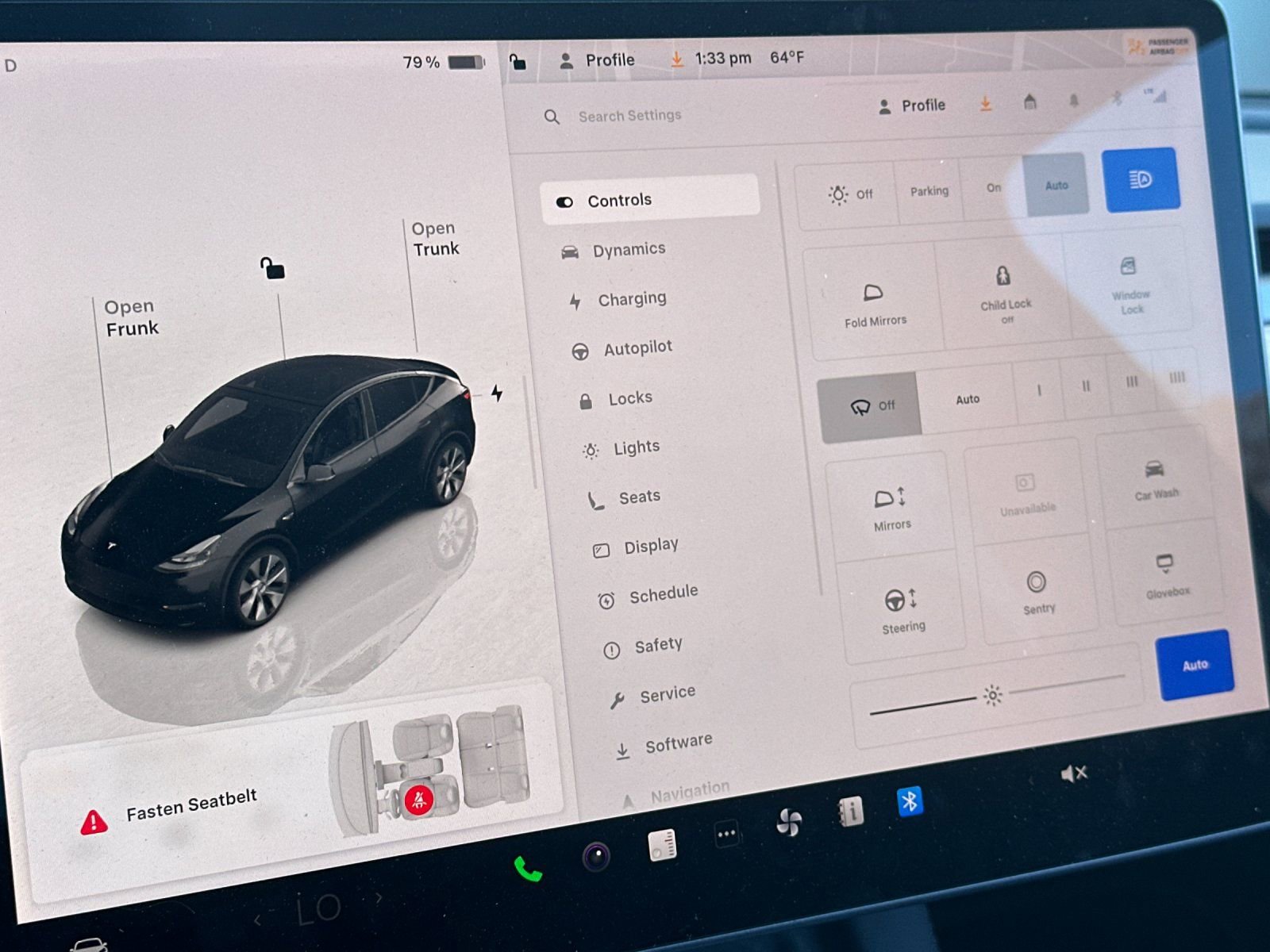1270x952 pixels.
Task: Click the Search Settings field
Action: click(x=629, y=116)
